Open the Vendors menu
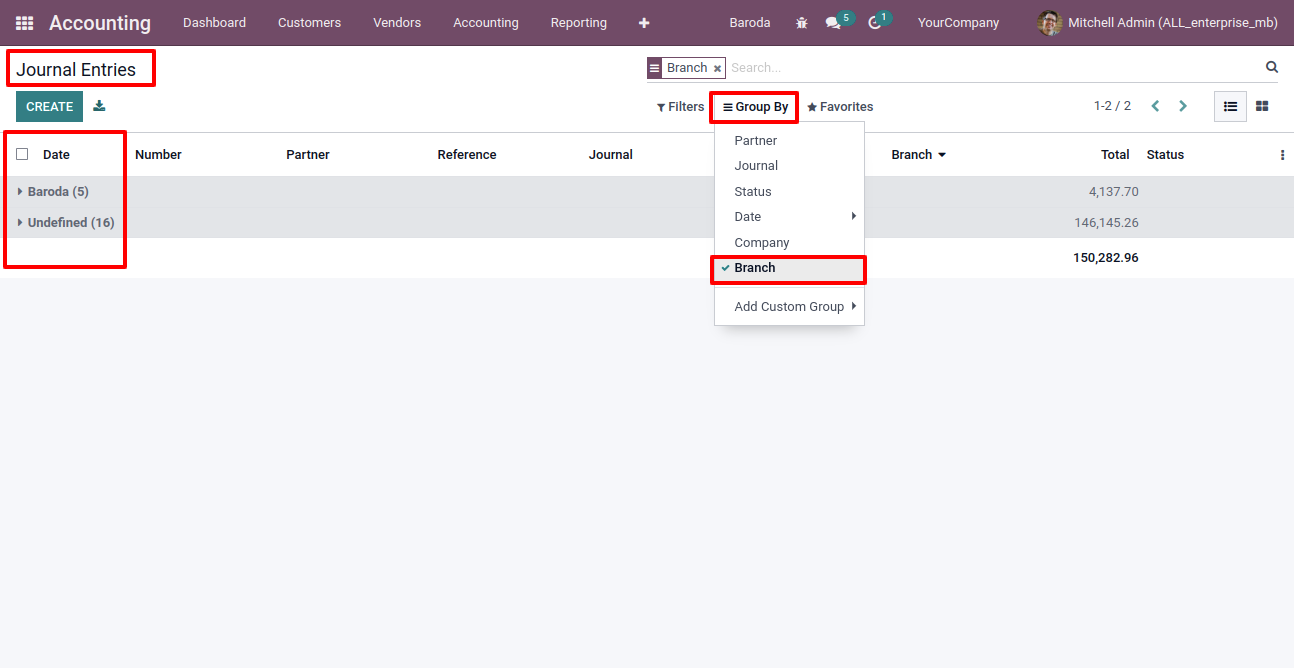 pos(397,22)
